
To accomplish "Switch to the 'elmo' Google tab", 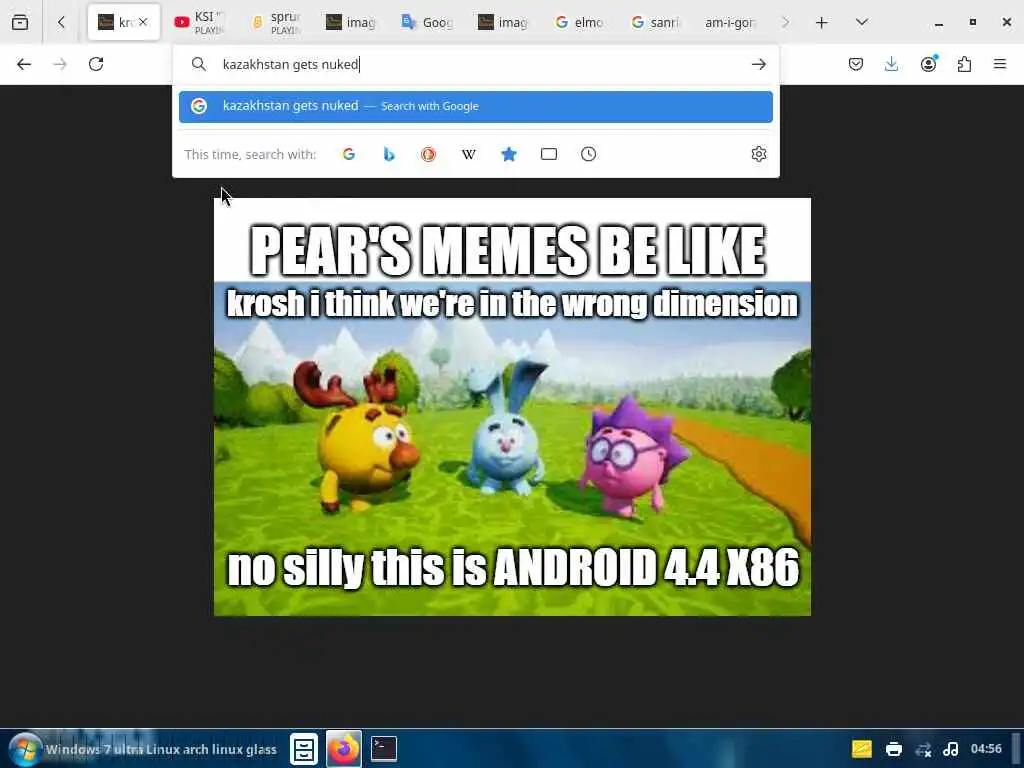I will pyautogui.click(x=579, y=22).
